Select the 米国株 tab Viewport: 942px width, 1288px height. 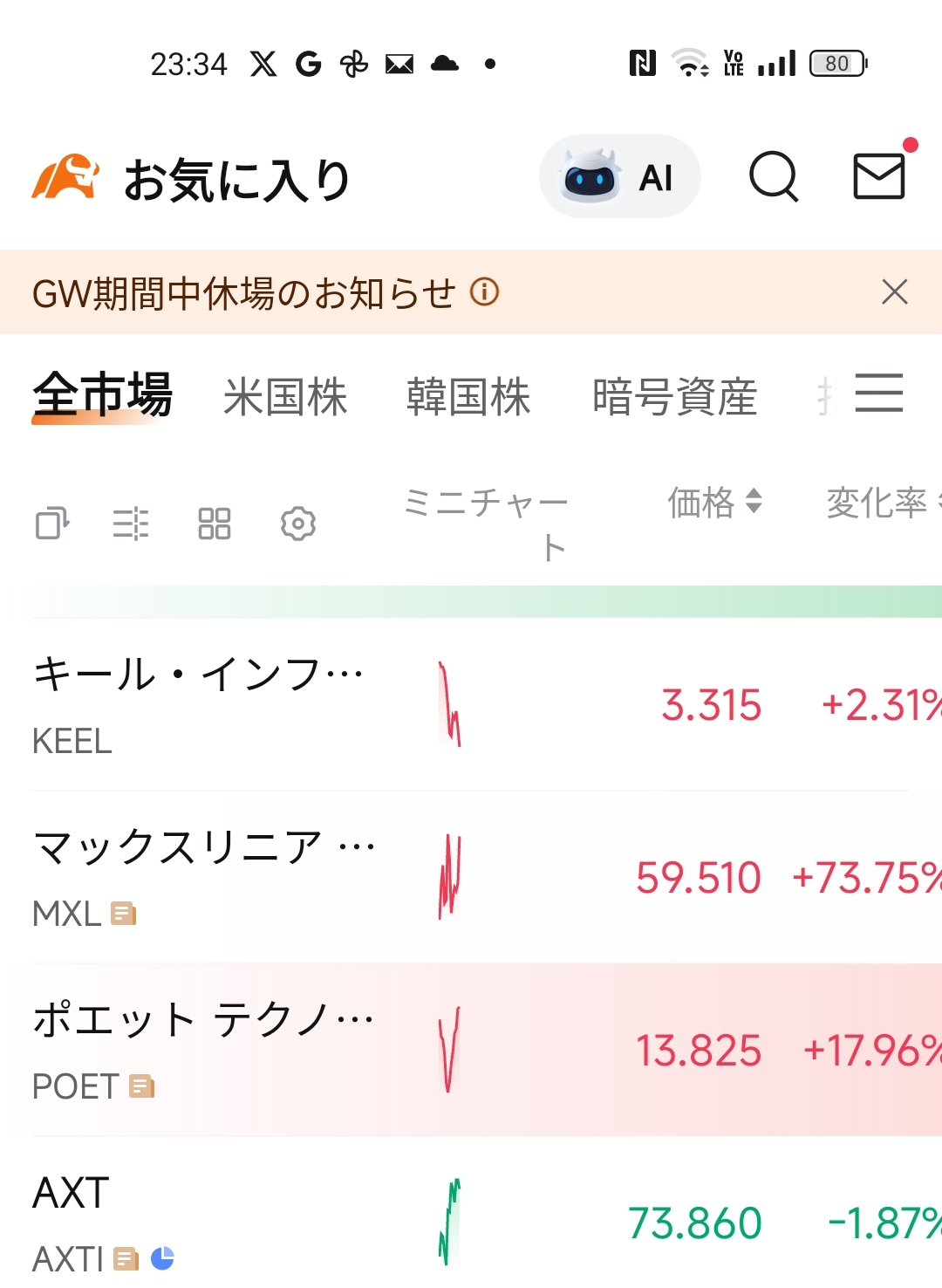point(285,397)
